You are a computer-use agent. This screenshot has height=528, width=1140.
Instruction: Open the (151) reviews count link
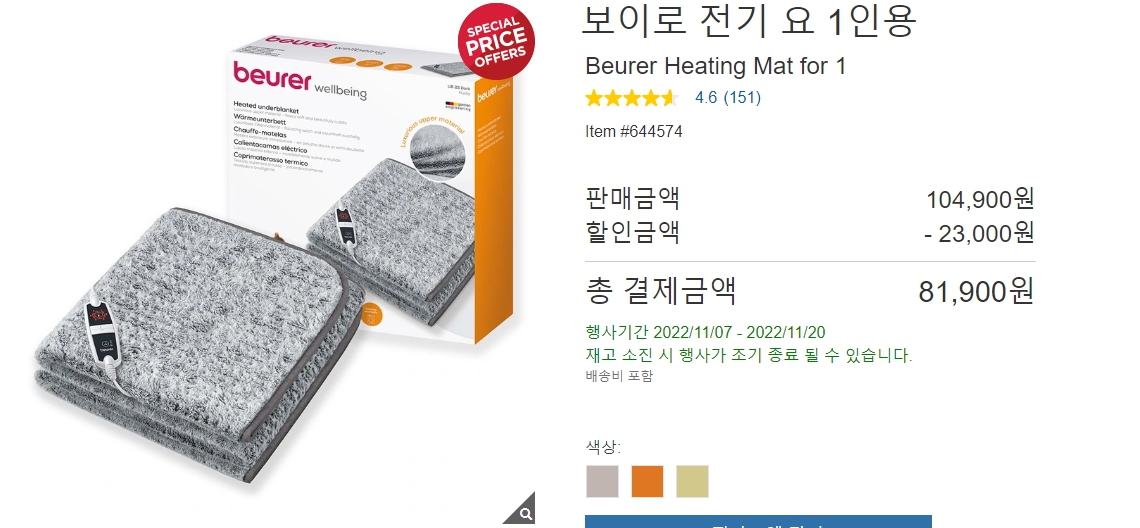click(742, 97)
